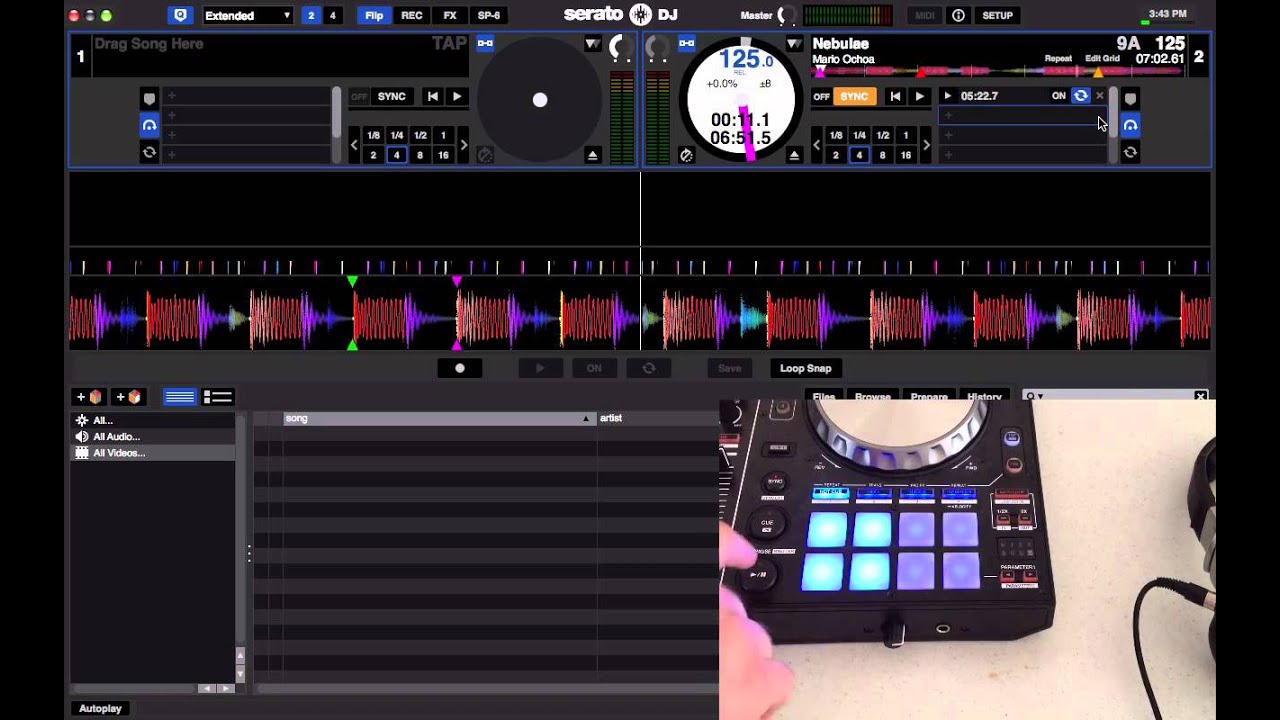The height and width of the screenshot is (720, 1280).
Task: Select deck 1 loops tab icon
Action: click(x=149, y=152)
